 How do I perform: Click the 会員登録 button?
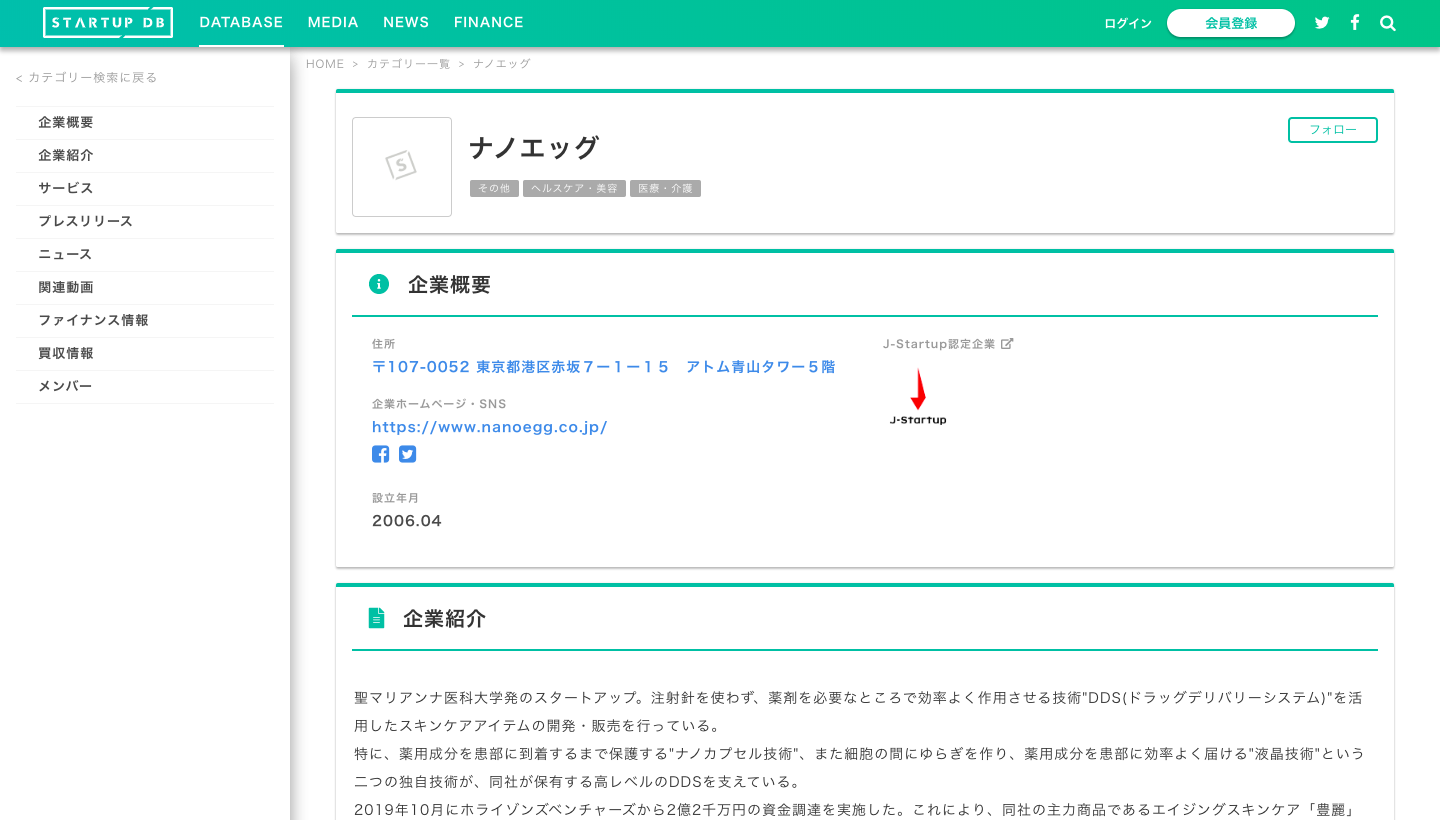click(1231, 23)
